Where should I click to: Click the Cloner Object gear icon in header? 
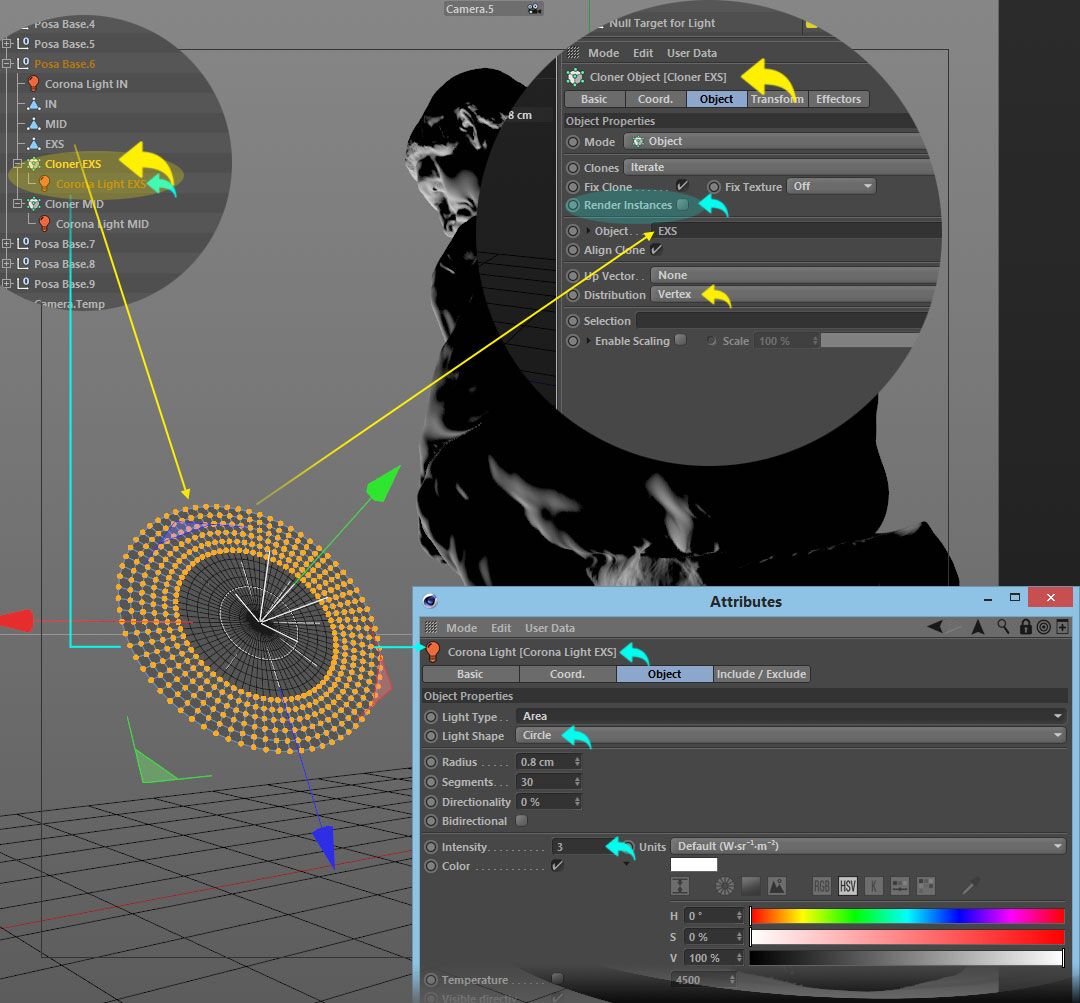[575, 77]
